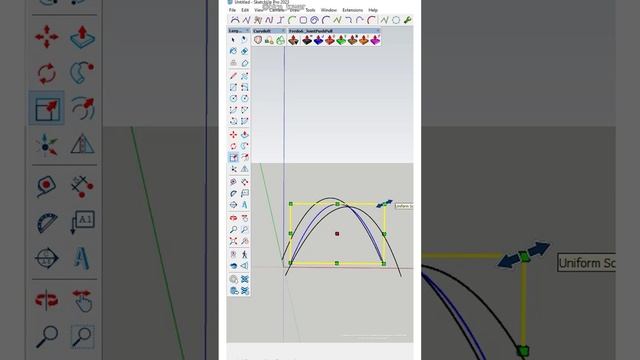Pick the Protractor tool in small toolbar

[233, 193]
